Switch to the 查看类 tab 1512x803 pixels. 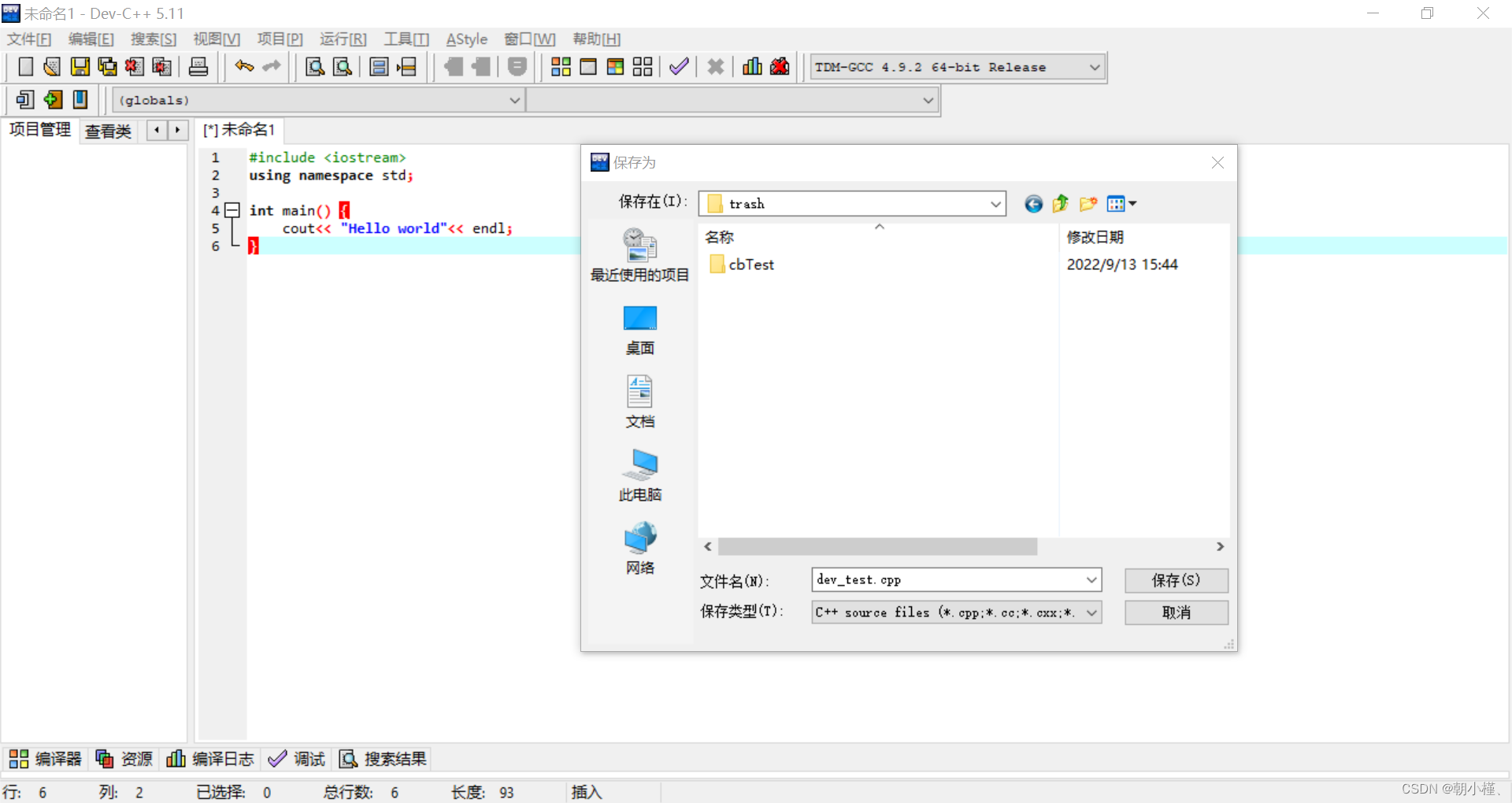[108, 131]
